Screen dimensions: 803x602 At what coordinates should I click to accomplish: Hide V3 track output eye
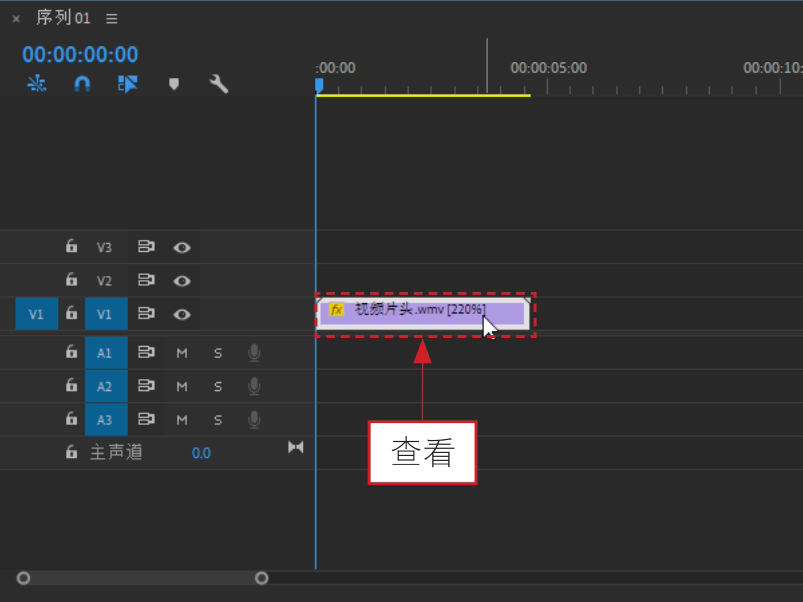click(x=182, y=248)
